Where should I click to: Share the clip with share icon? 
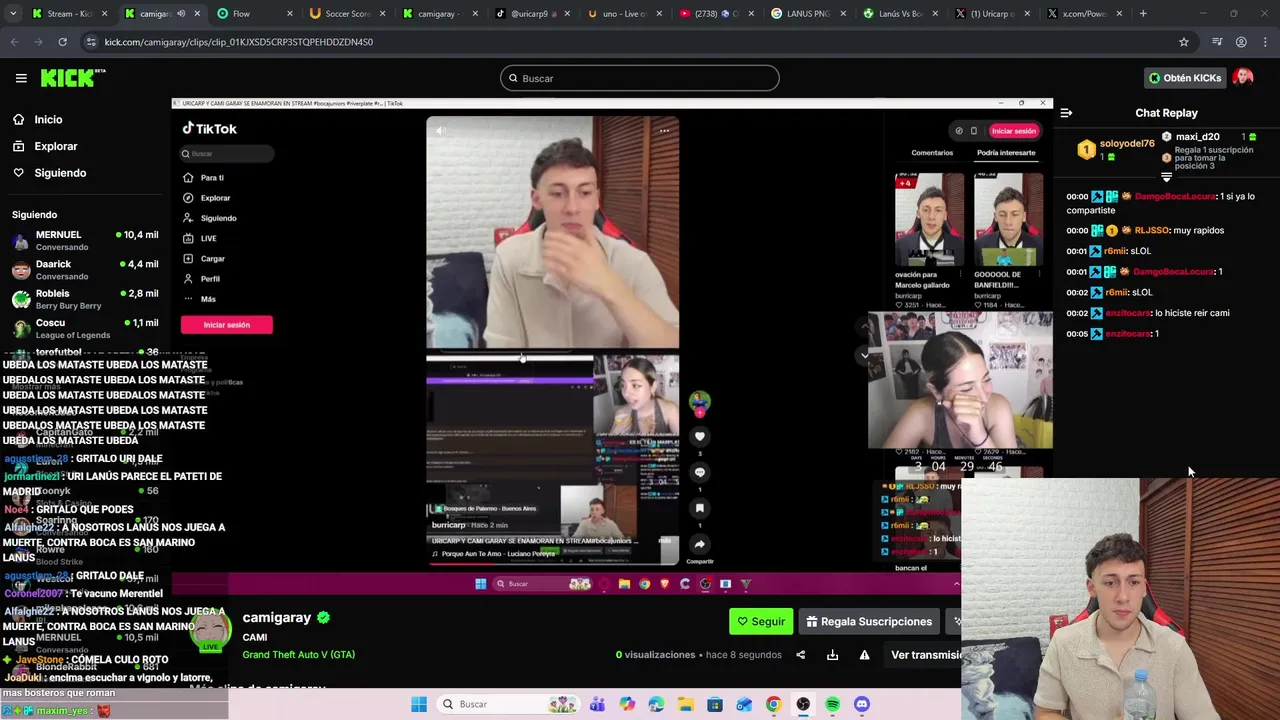800,655
